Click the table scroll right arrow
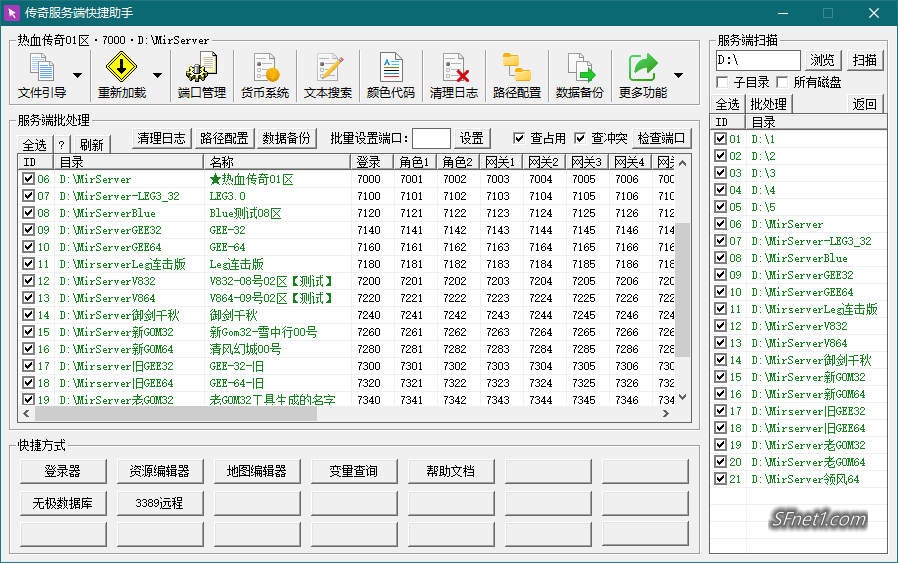The width and height of the screenshot is (898, 563). coord(665,414)
